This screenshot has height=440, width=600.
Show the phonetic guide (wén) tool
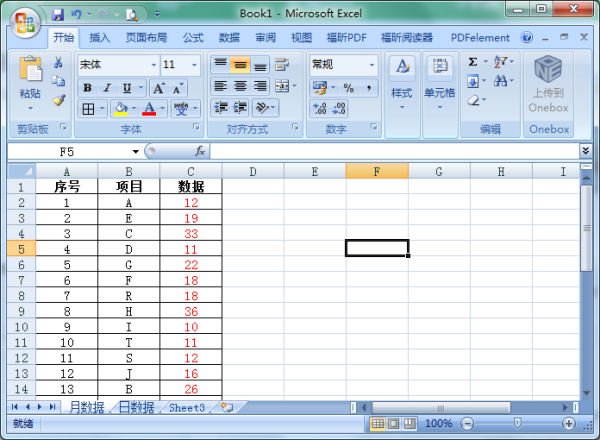click(181, 109)
